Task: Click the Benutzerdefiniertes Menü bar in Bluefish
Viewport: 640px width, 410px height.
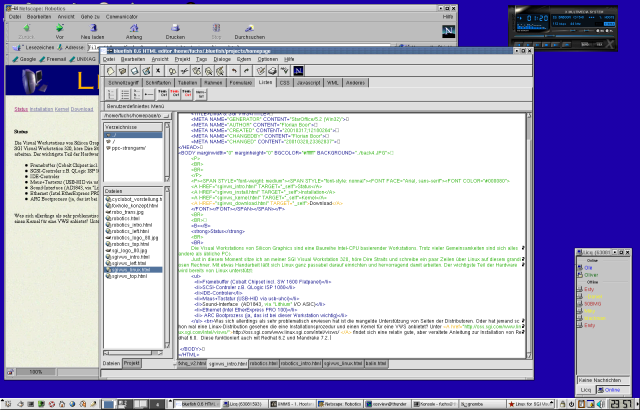Action: pyautogui.click(x=316, y=106)
